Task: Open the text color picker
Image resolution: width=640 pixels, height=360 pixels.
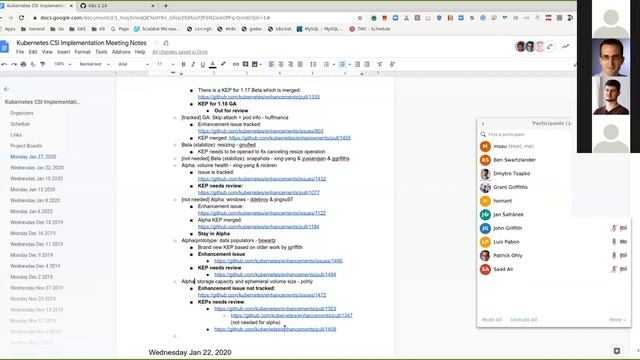Action: pos(213,64)
